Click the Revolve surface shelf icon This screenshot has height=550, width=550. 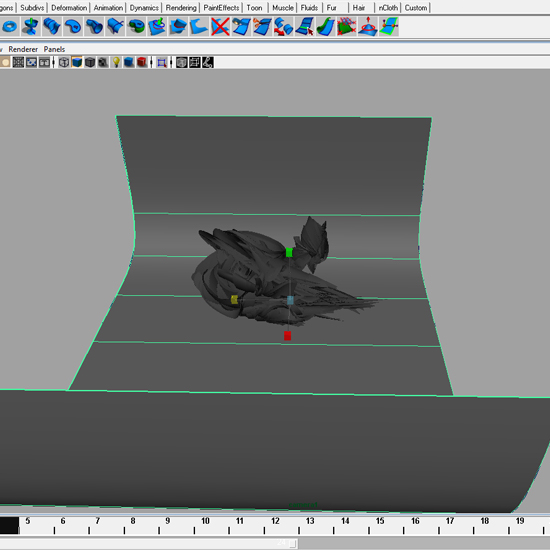31,26
